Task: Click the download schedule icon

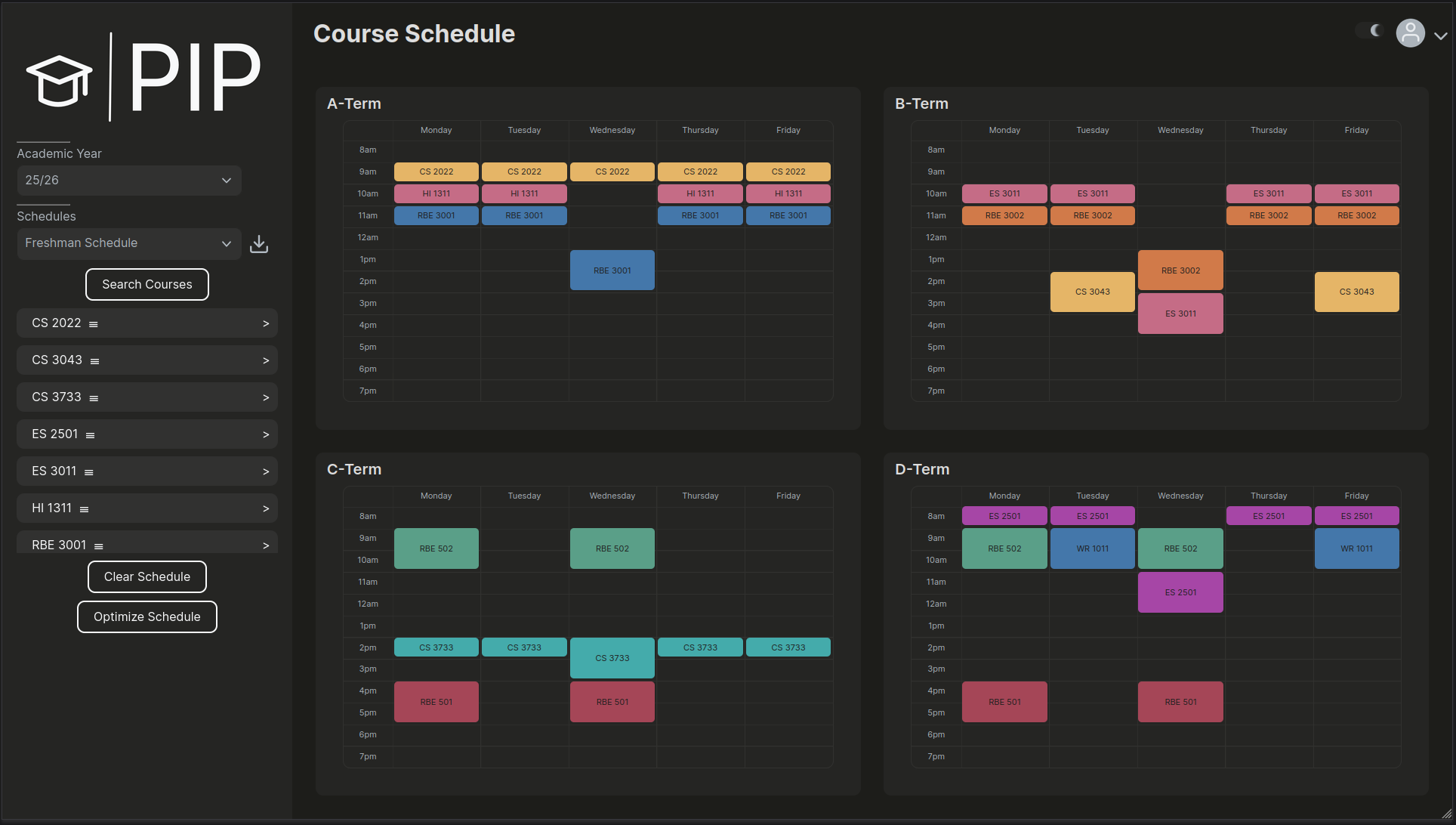Action: [x=259, y=244]
